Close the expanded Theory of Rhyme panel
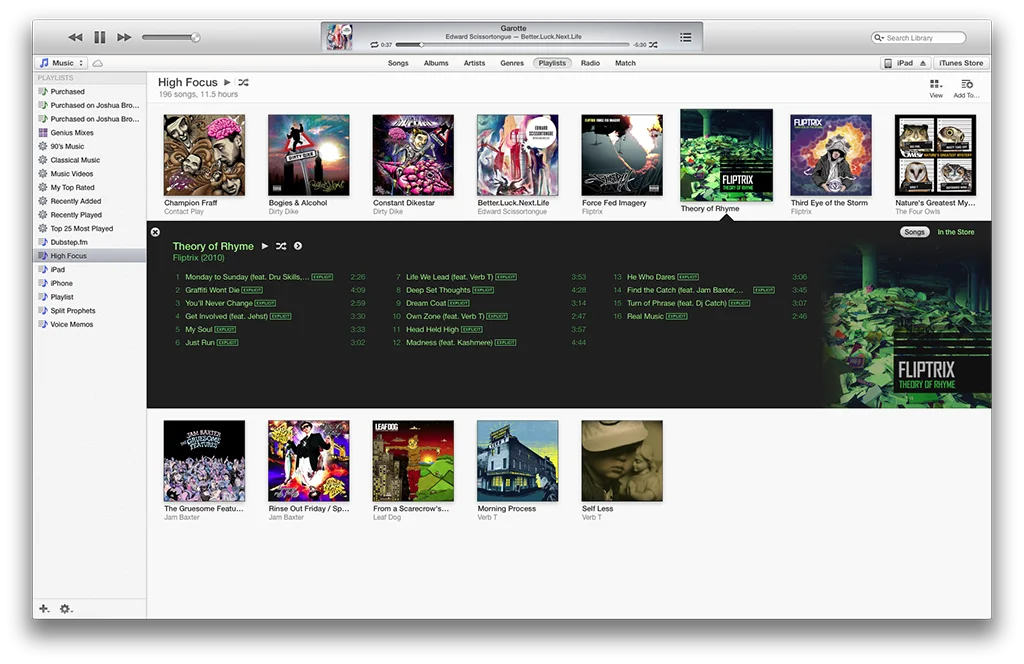1024x664 pixels. [x=155, y=232]
